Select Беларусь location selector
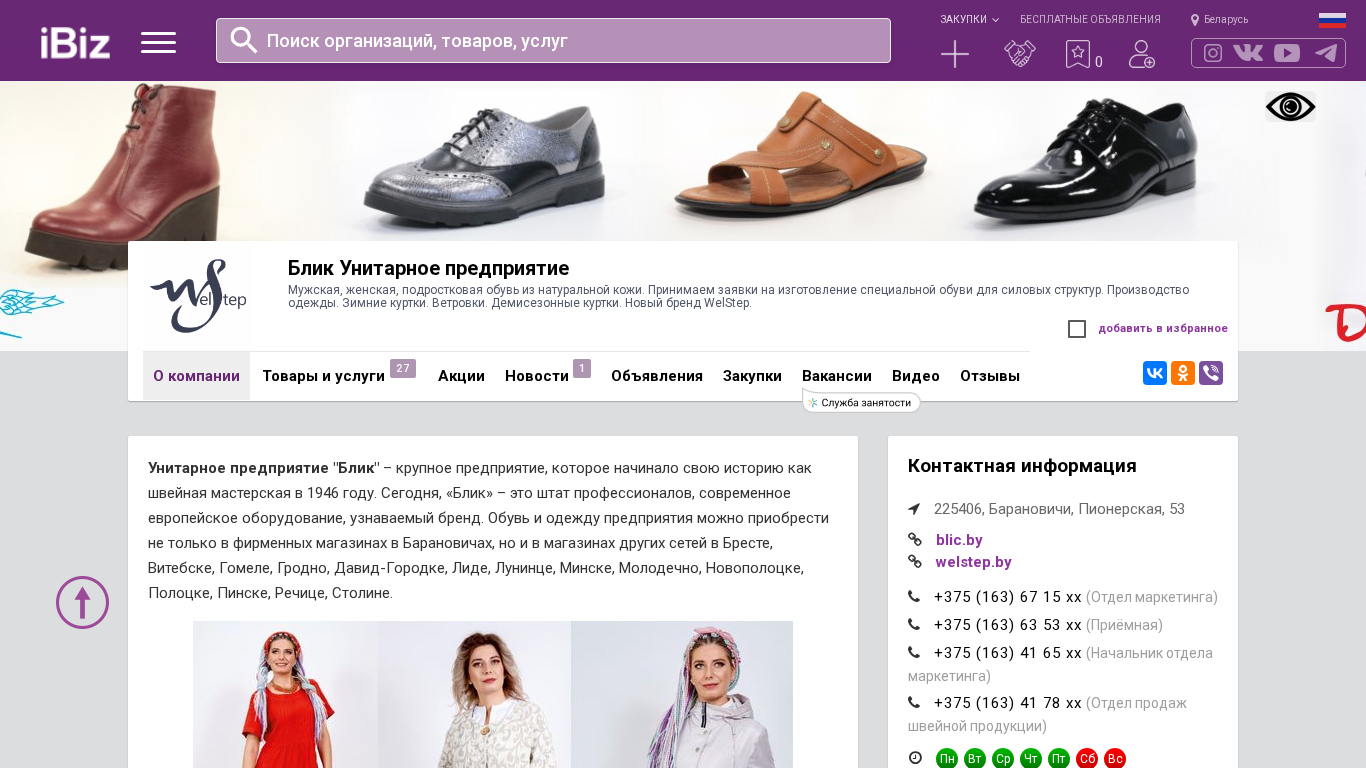 (x=1219, y=20)
